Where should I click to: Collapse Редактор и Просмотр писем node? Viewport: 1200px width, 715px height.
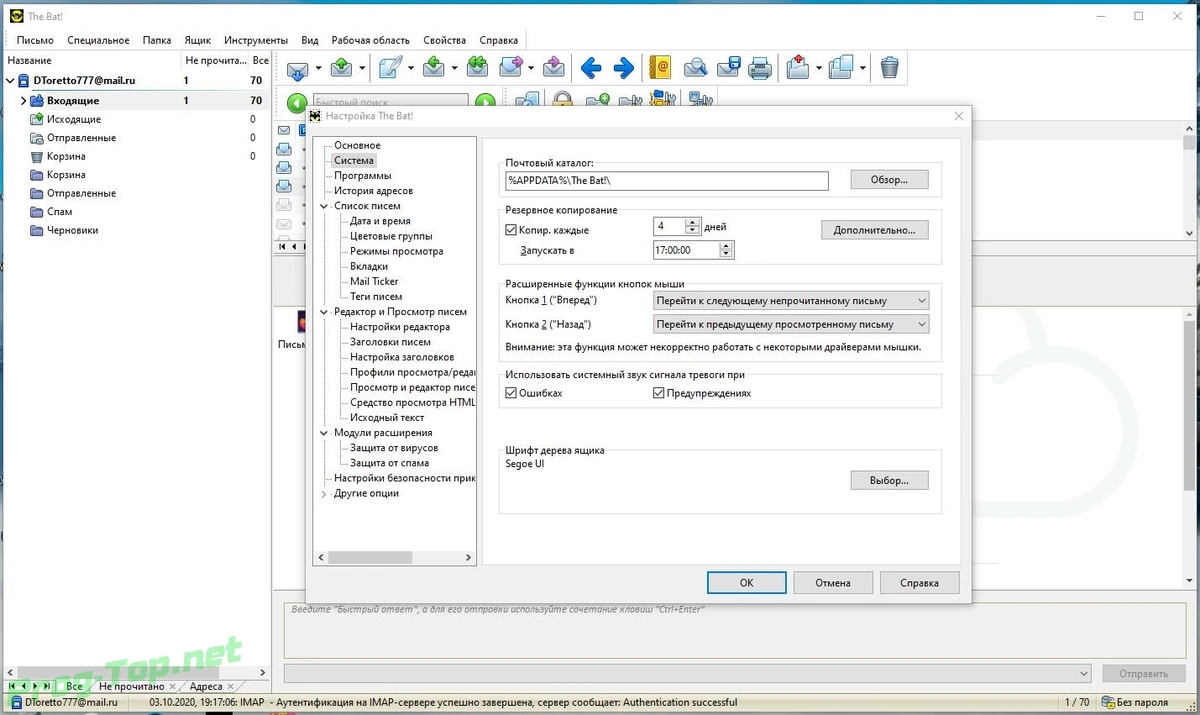324,312
